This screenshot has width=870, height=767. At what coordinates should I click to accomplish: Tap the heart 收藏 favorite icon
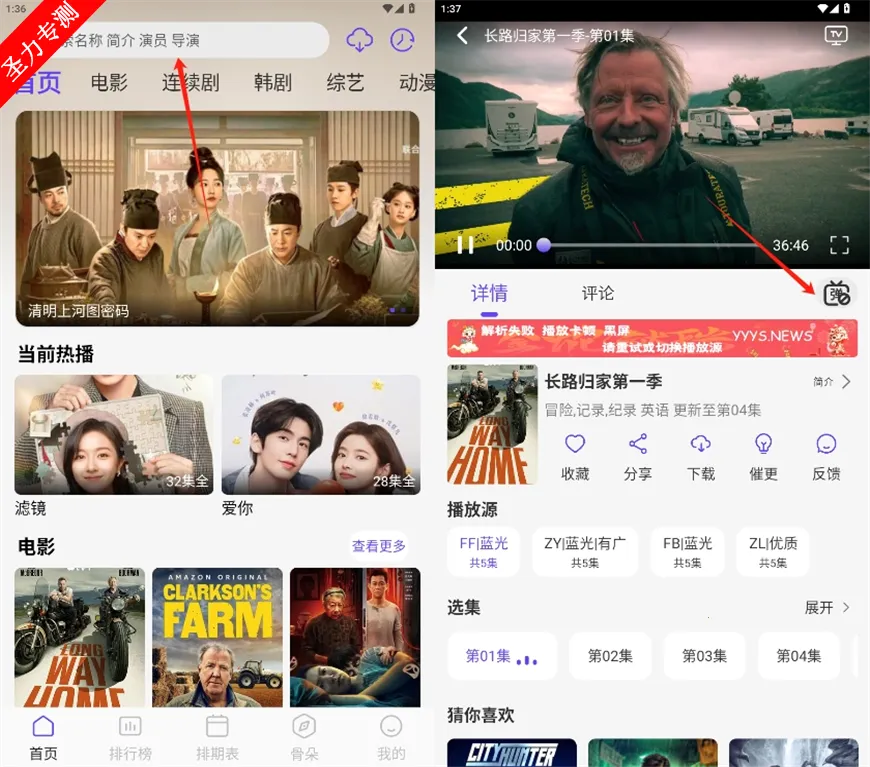coord(575,444)
